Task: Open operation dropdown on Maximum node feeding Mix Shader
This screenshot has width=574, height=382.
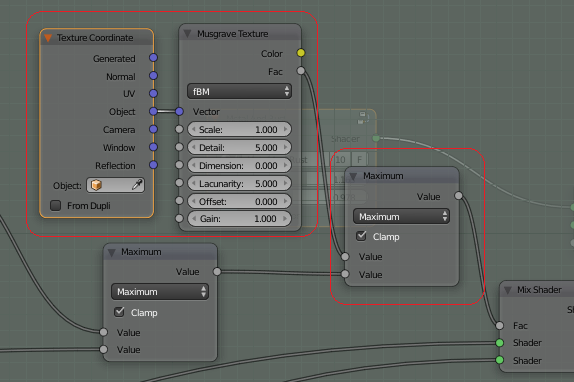Action: tap(401, 217)
